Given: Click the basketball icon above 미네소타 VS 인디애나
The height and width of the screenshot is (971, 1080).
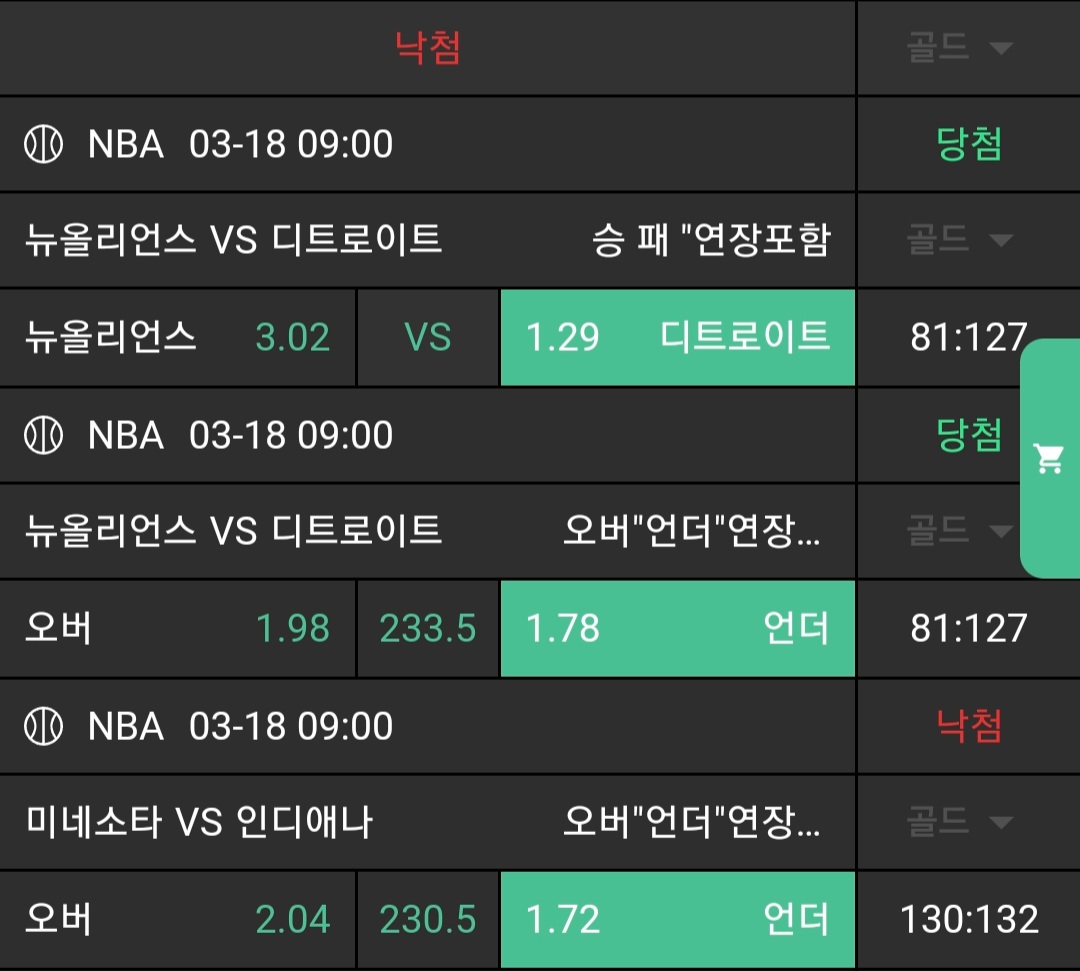Looking at the screenshot, I should click(x=43, y=726).
